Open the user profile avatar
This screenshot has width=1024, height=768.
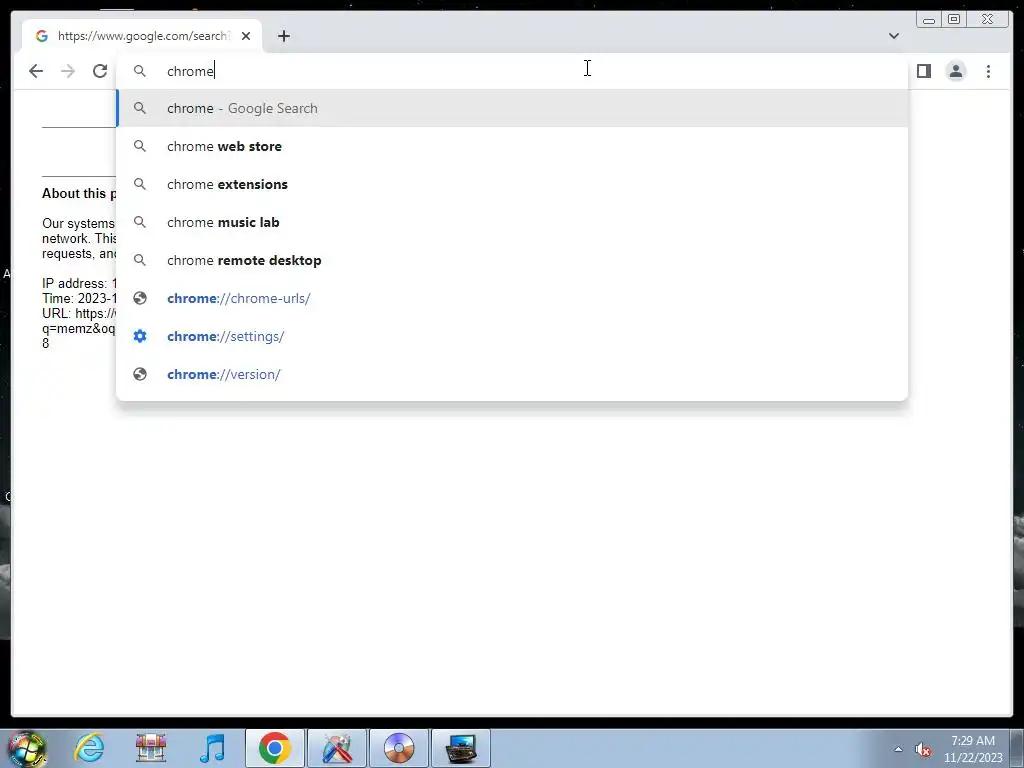pyautogui.click(x=955, y=71)
